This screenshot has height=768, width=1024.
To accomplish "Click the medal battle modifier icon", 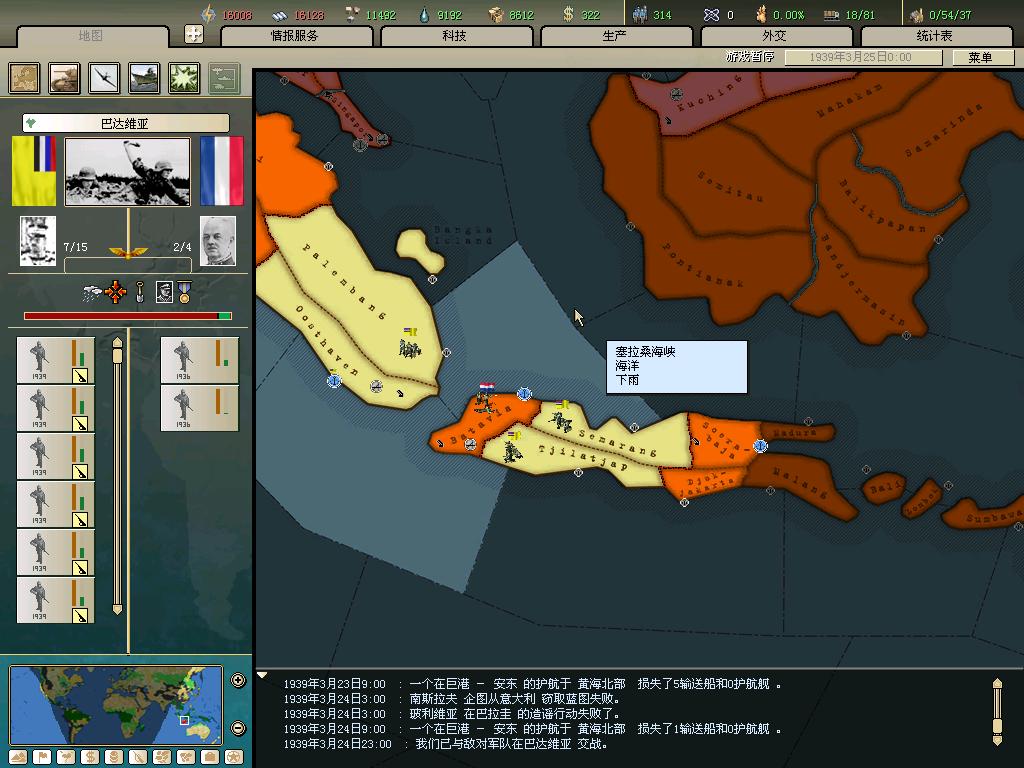I will pyautogui.click(x=185, y=292).
